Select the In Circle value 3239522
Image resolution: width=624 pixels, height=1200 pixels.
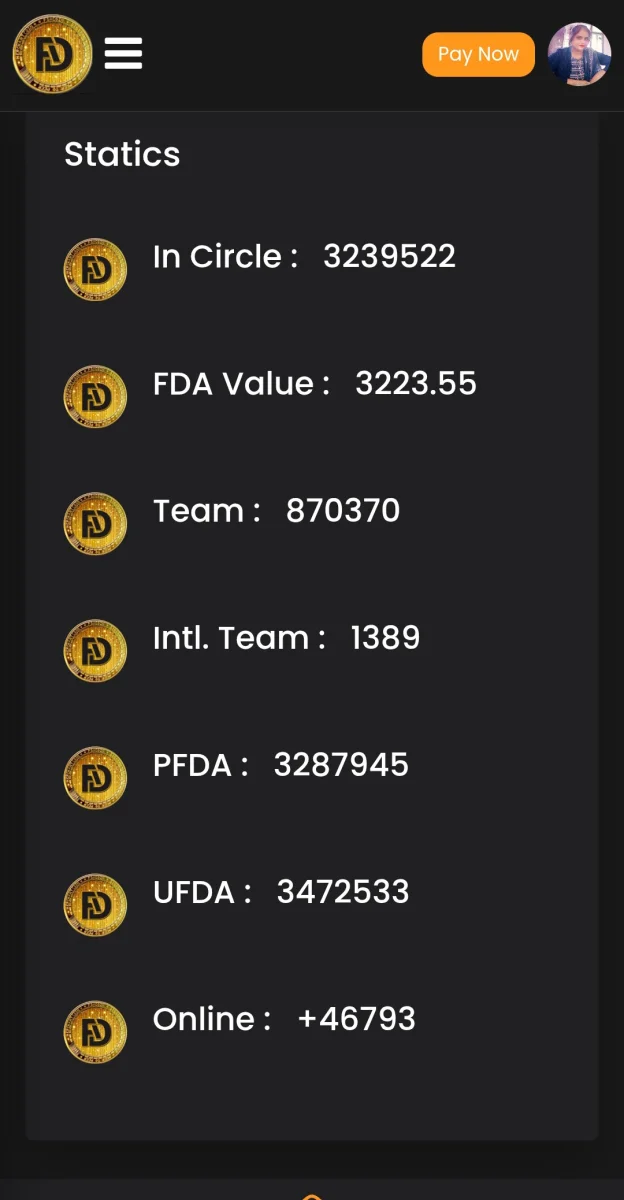click(389, 256)
